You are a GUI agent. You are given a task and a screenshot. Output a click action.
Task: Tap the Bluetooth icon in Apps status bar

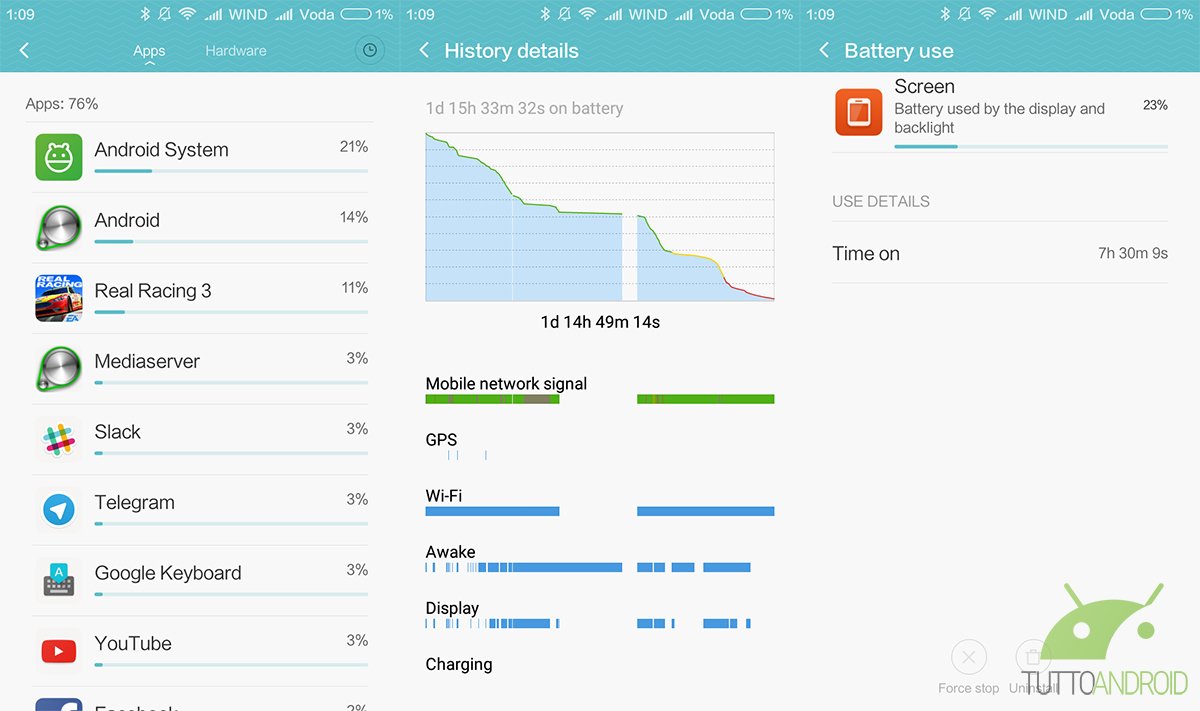[x=145, y=14]
